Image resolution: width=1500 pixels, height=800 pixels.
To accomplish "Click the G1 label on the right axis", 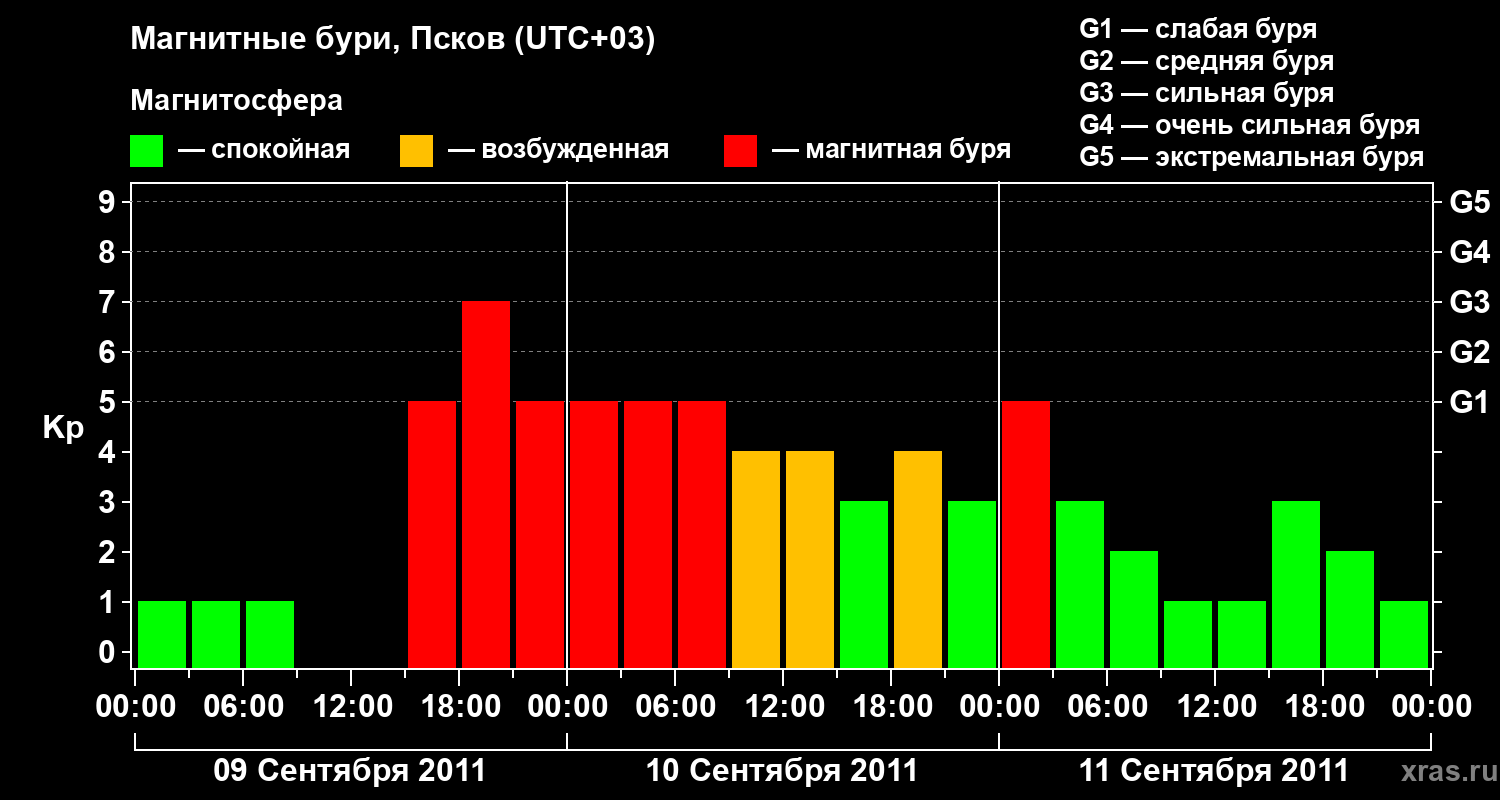I will pyautogui.click(x=1469, y=402).
